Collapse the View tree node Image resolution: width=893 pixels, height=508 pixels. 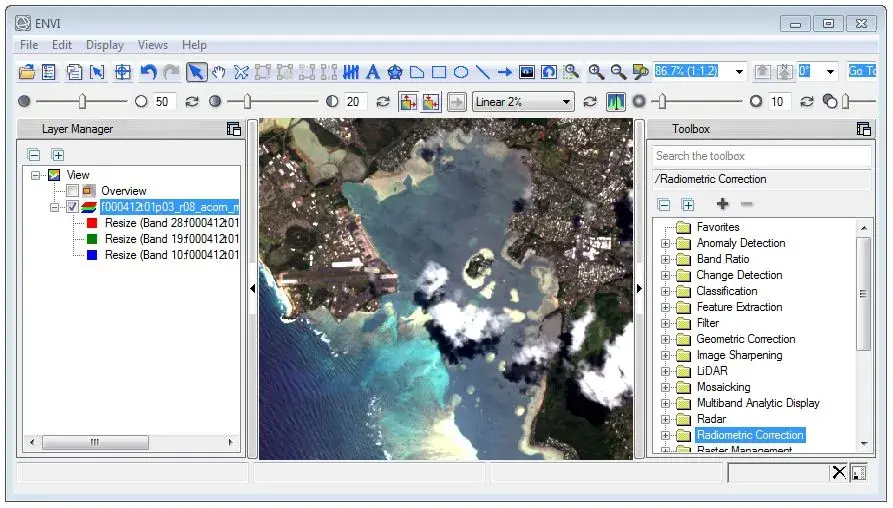(x=36, y=175)
